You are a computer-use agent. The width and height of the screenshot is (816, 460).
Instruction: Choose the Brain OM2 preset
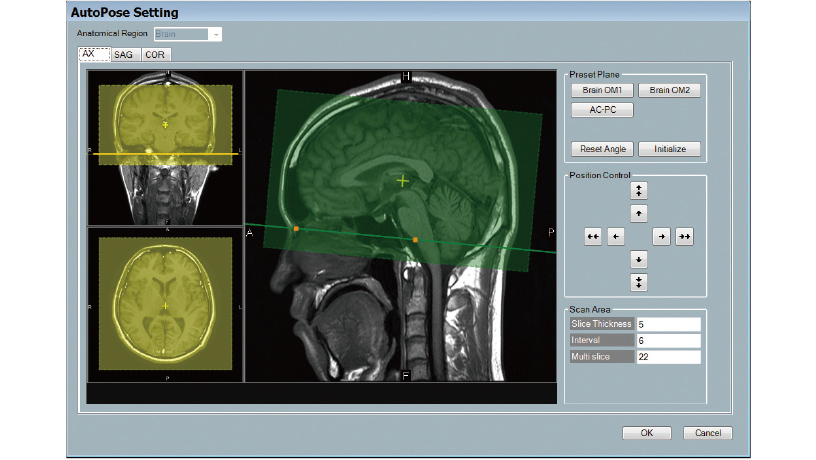click(x=669, y=90)
